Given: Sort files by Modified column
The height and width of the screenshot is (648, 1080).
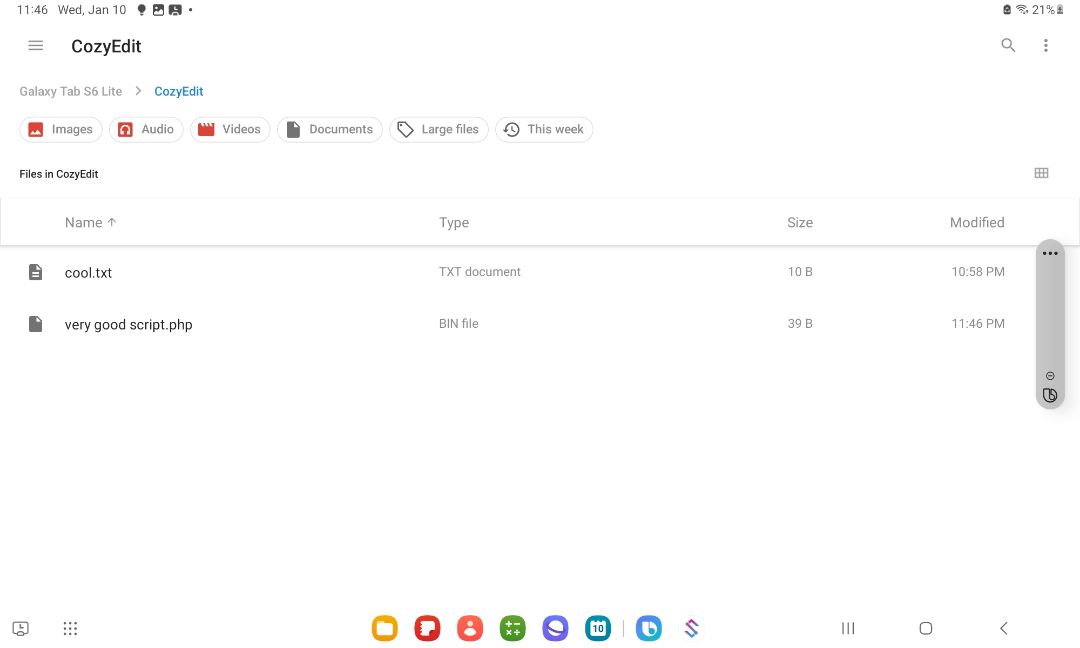Looking at the screenshot, I should click(976, 223).
